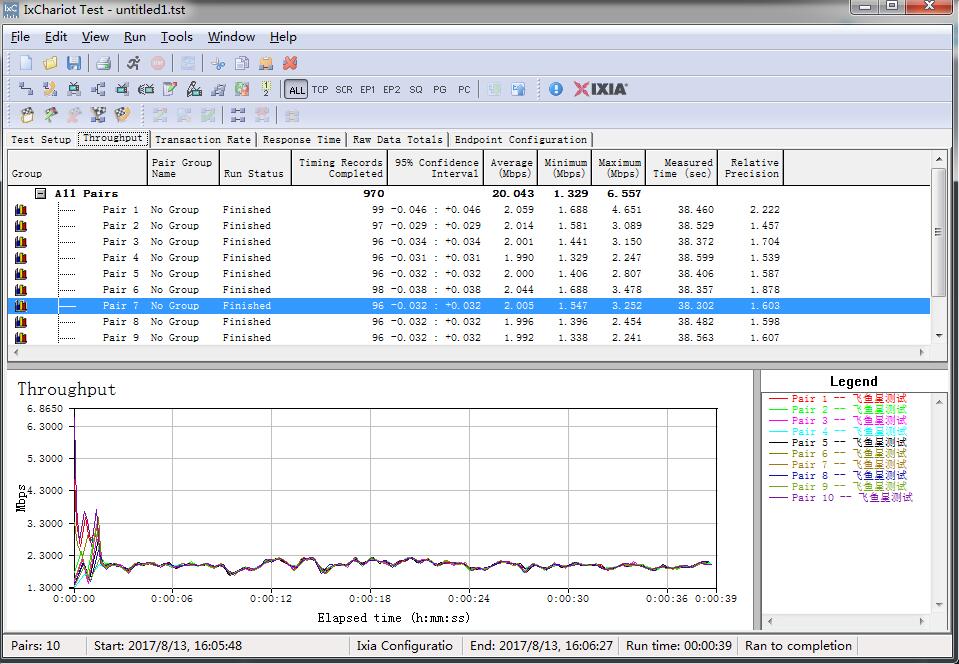Click the Save floppy disk icon
Screen dimensions: 959x664
click(x=74, y=63)
